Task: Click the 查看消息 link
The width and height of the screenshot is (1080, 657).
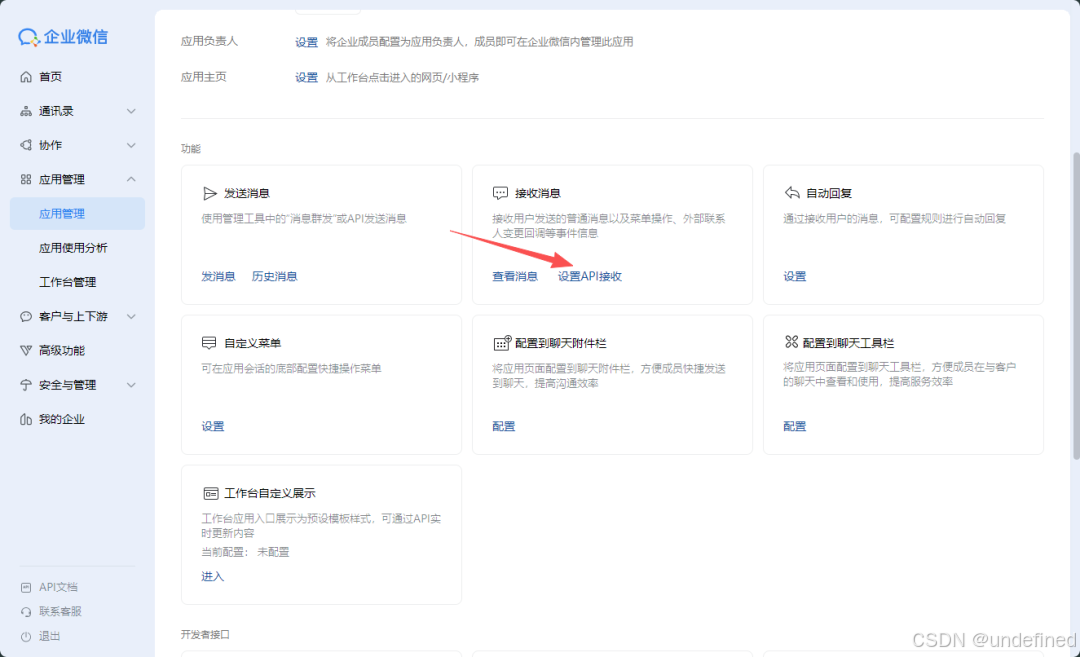Action: coord(515,276)
